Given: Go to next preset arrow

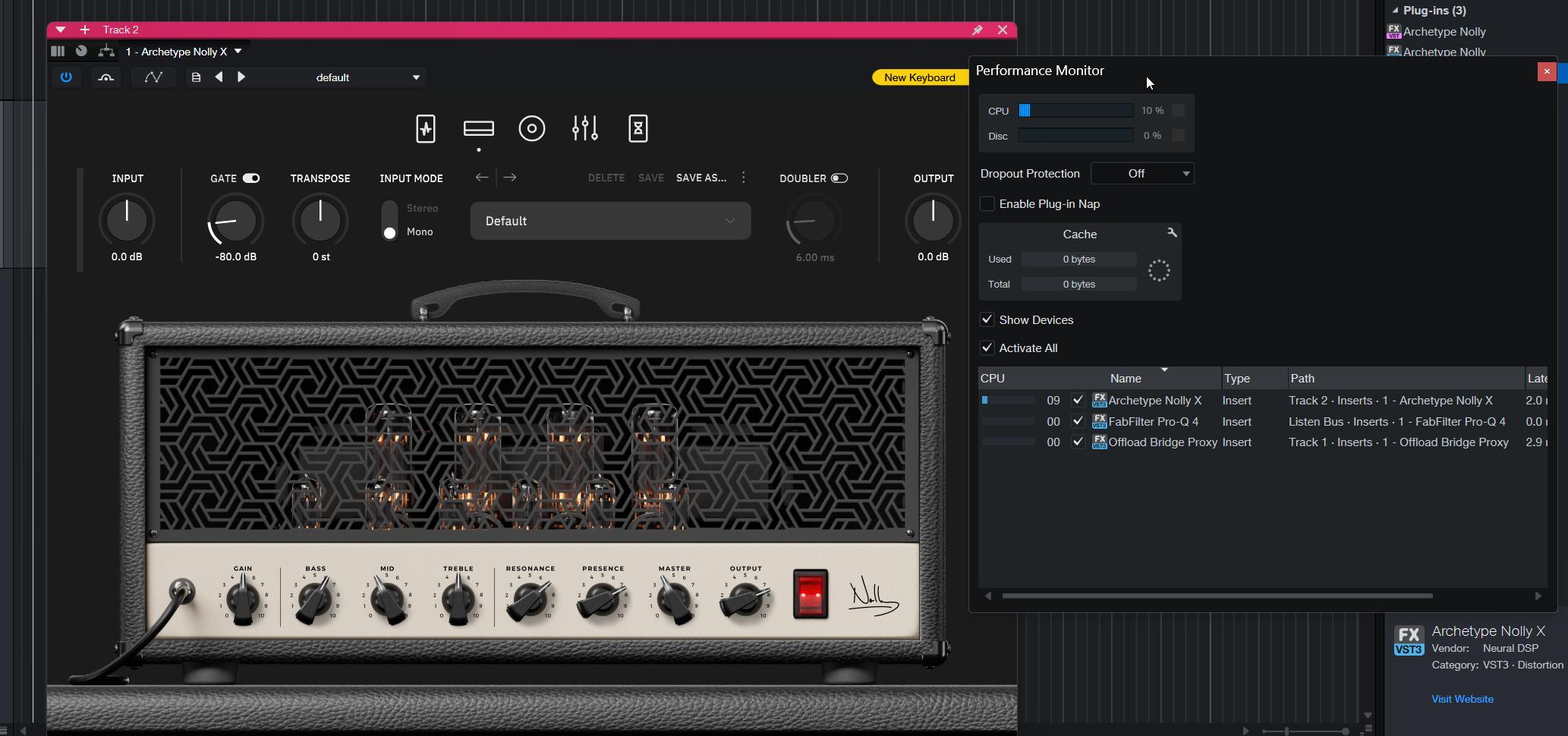Looking at the screenshot, I should pos(241,77).
